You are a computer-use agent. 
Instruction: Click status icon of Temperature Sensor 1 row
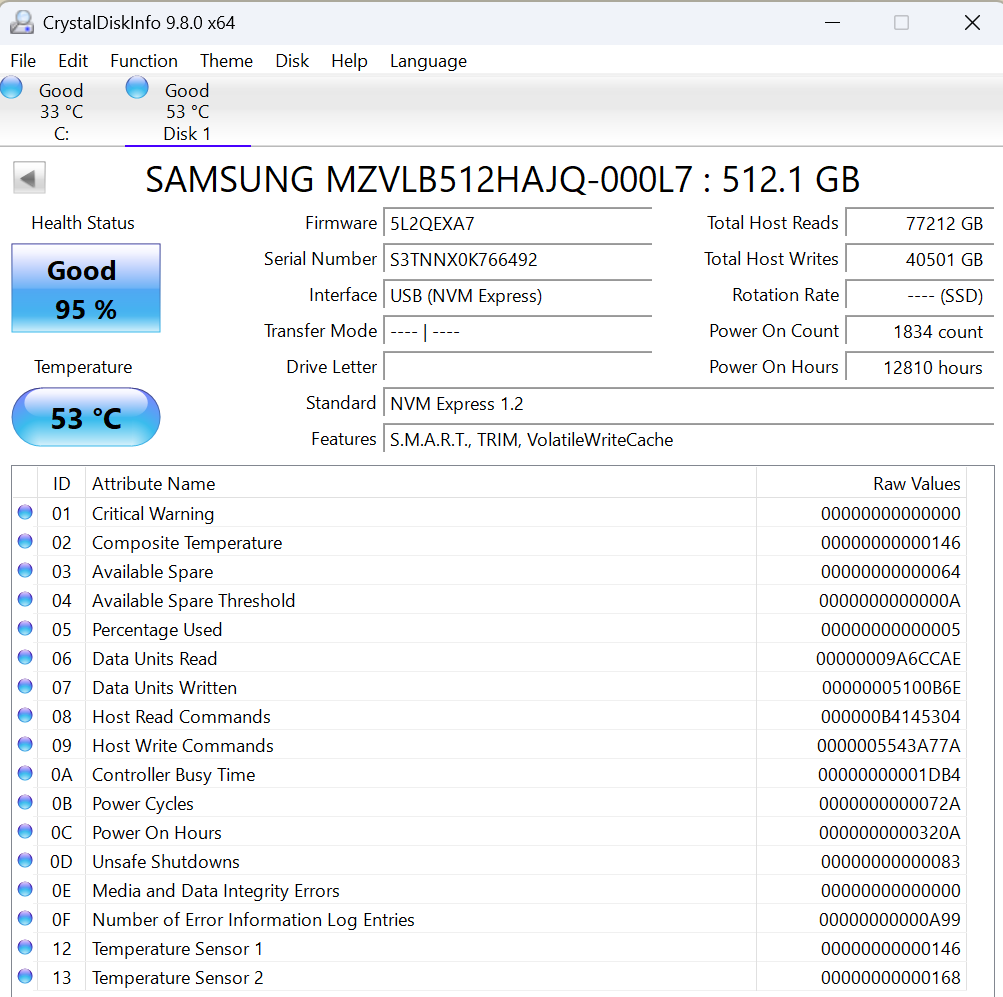pos(25,947)
